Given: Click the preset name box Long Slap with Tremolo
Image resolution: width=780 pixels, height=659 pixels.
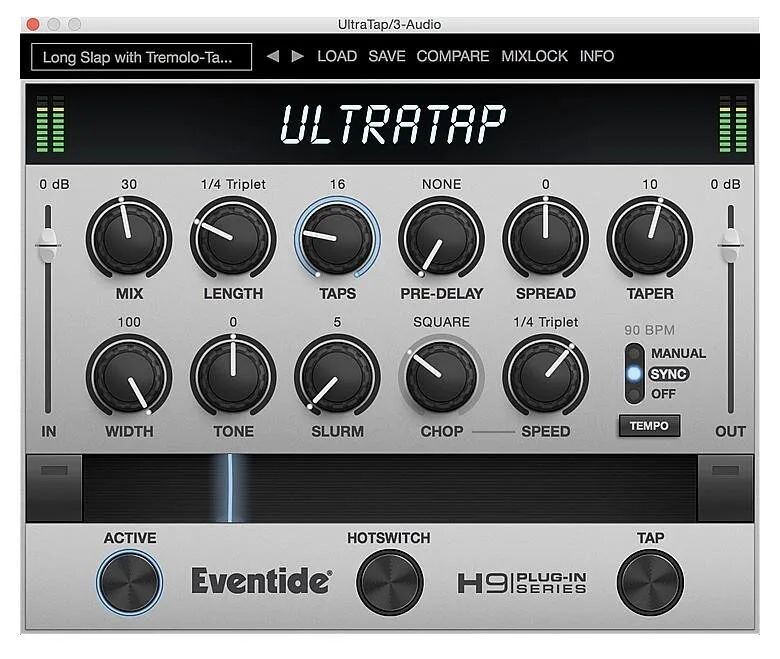Looking at the screenshot, I should point(141,57).
